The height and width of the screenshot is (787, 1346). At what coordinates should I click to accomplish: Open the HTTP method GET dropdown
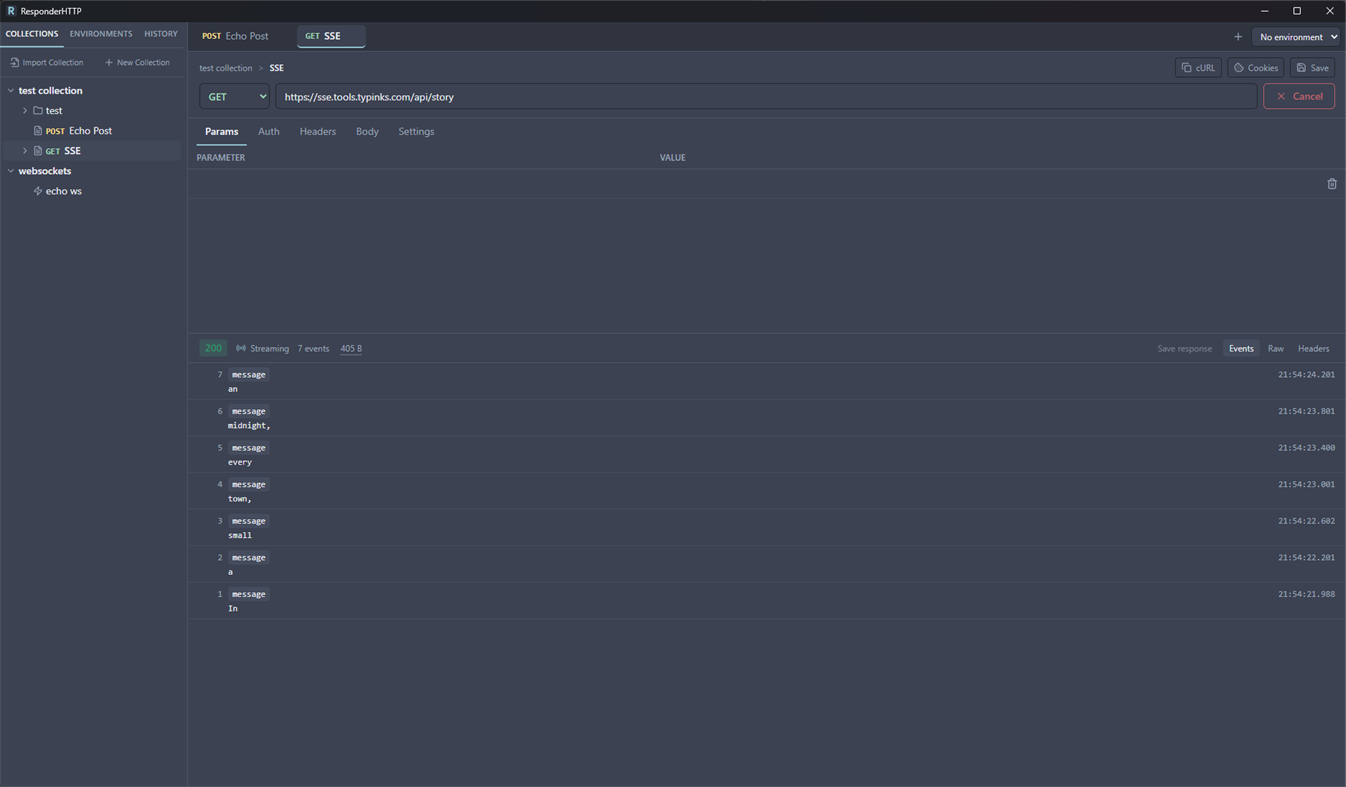pos(234,97)
